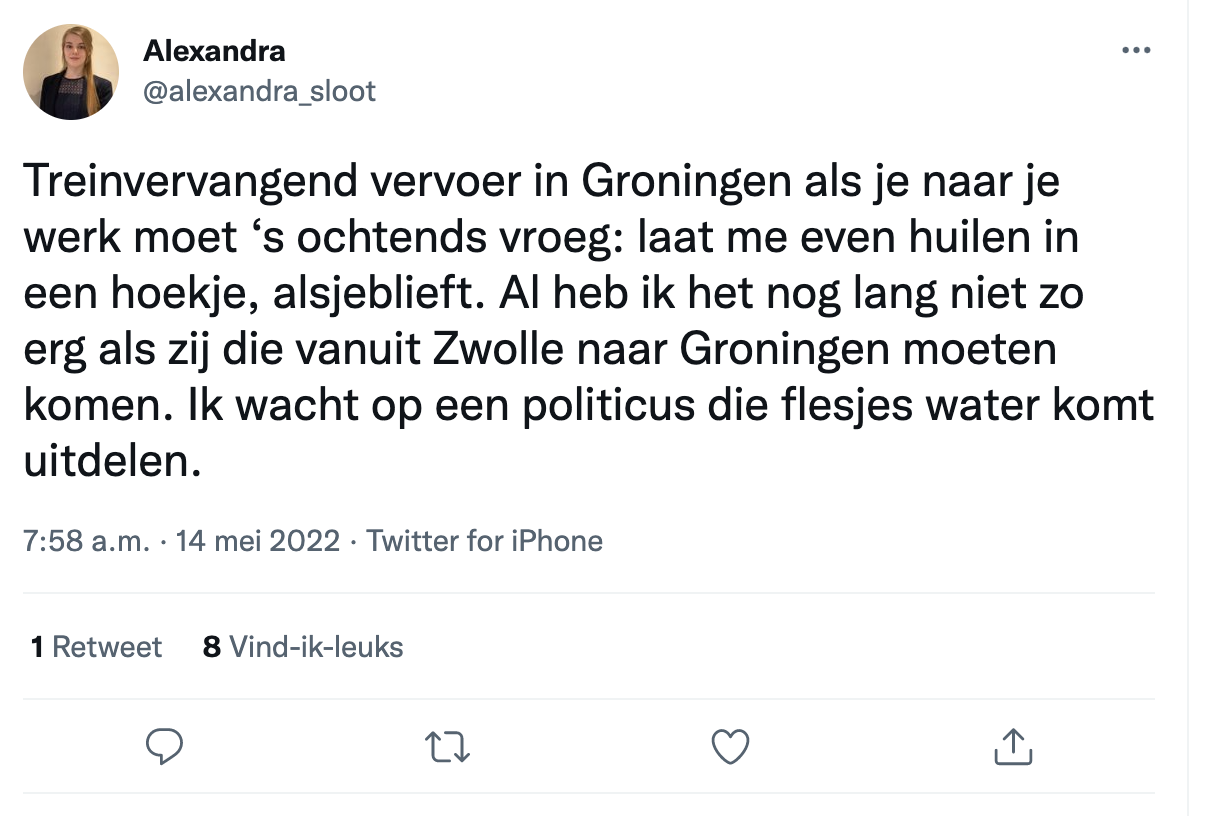Retweet this post using the arrows icon
1222x816 pixels.
point(448,747)
